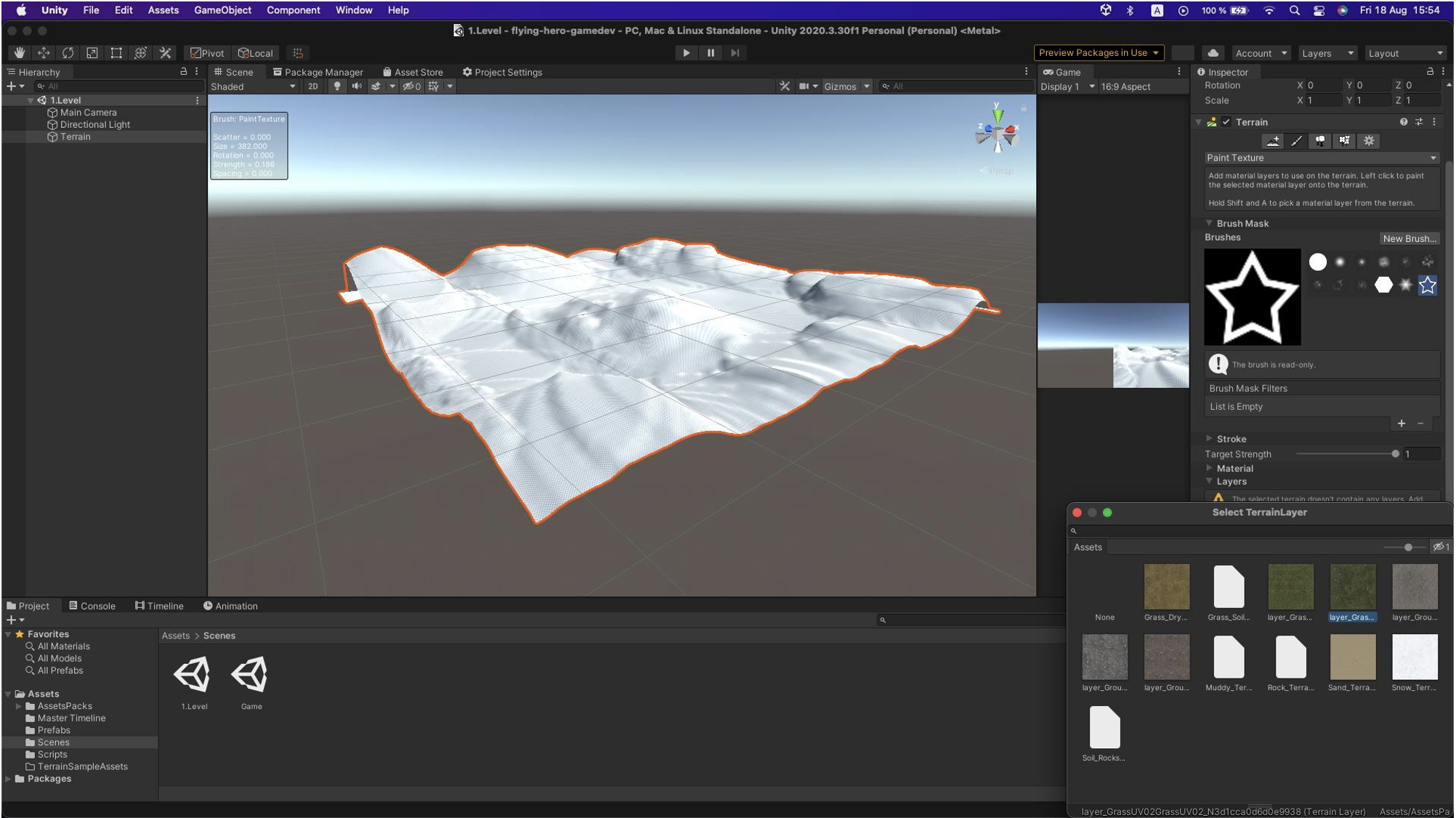The image size is (1456, 818).
Task: Click the Pause button
Action: pos(711,53)
